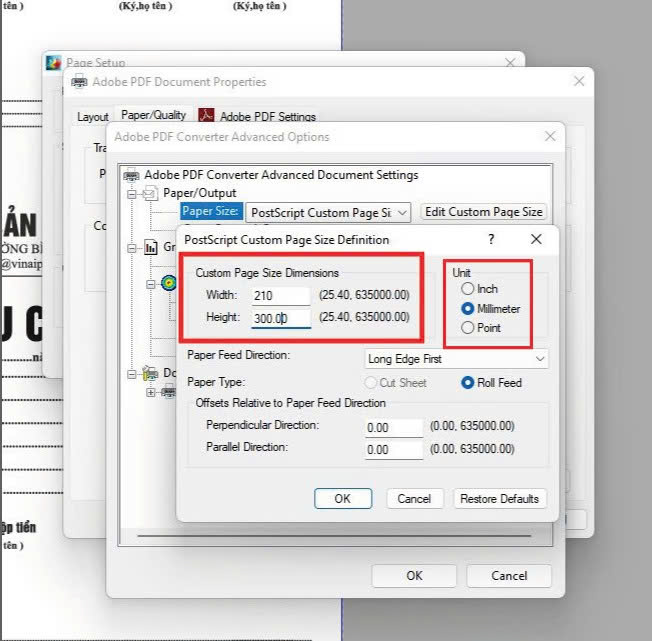Image resolution: width=652 pixels, height=641 pixels.
Task: Close the PostScript Custom Page Size dialog
Action: click(536, 239)
